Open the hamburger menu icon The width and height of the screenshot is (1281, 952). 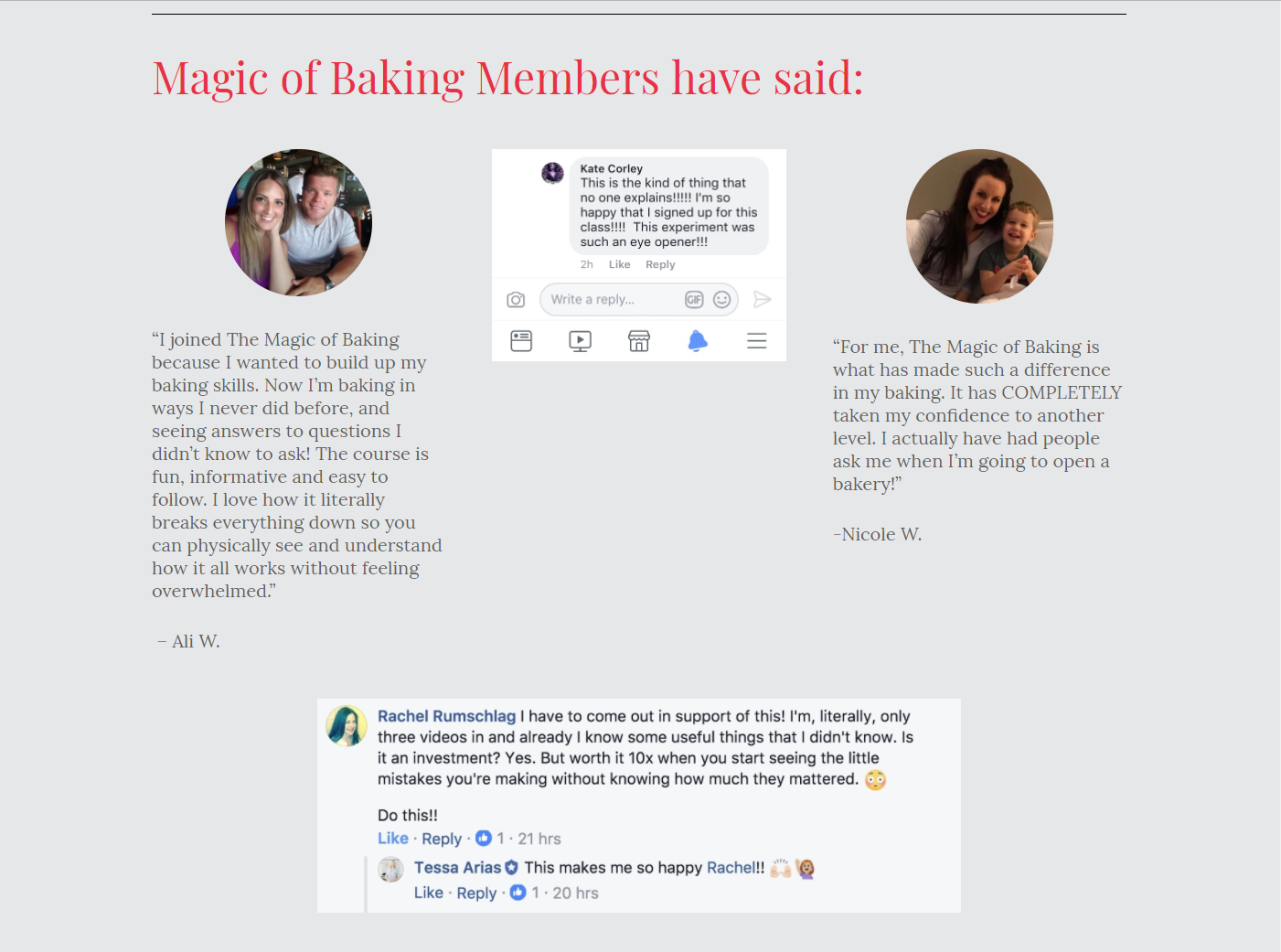756,341
